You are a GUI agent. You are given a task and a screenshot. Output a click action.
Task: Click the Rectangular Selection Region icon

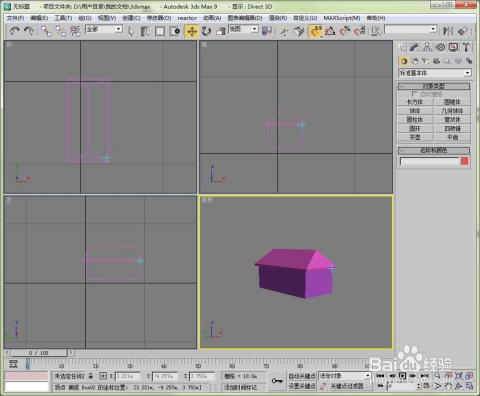point(160,31)
